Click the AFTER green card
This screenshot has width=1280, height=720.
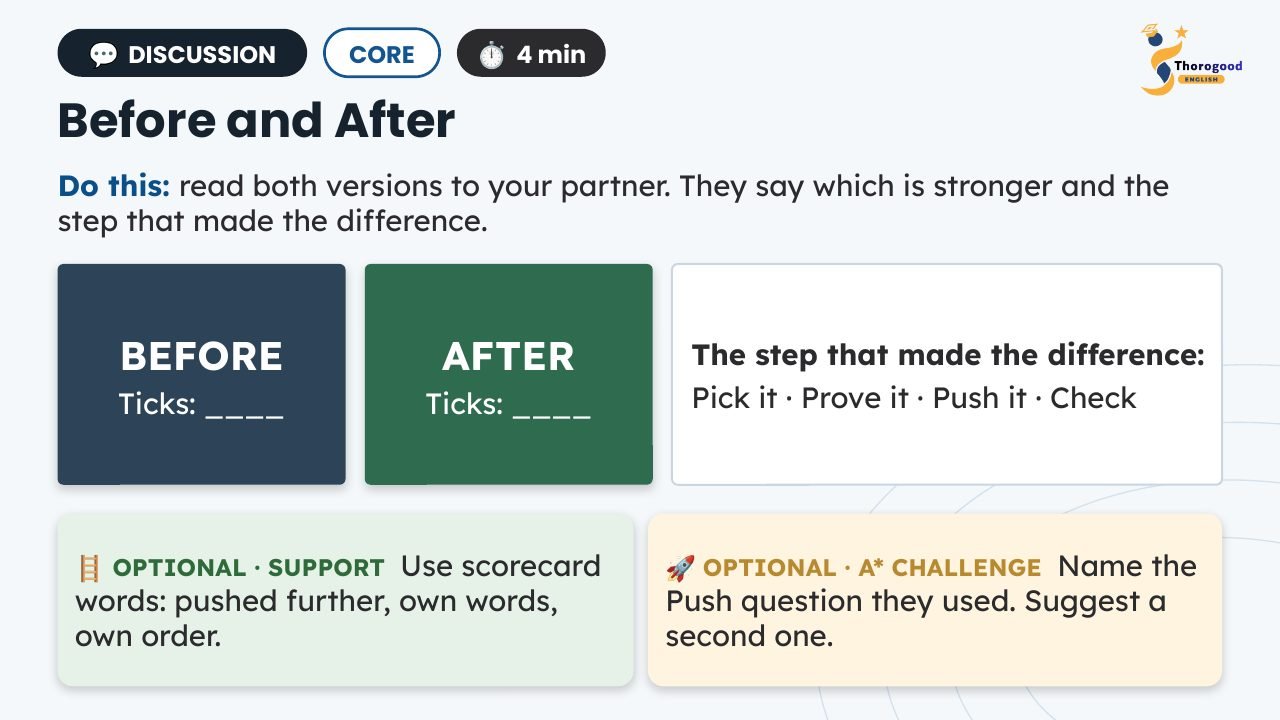pos(508,374)
